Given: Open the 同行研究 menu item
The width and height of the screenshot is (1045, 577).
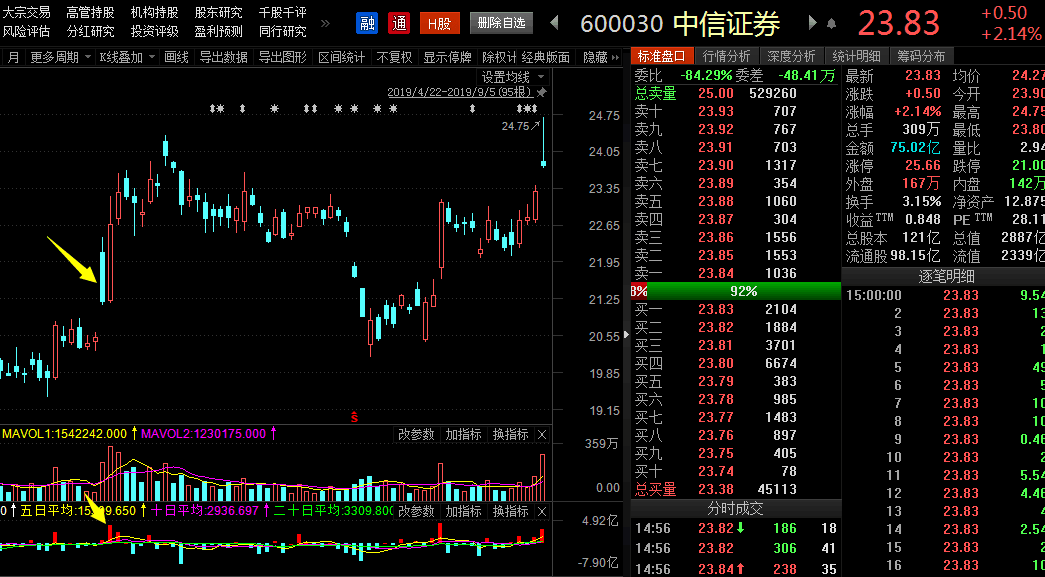Looking at the screenshot, I should tap(283, 31).
